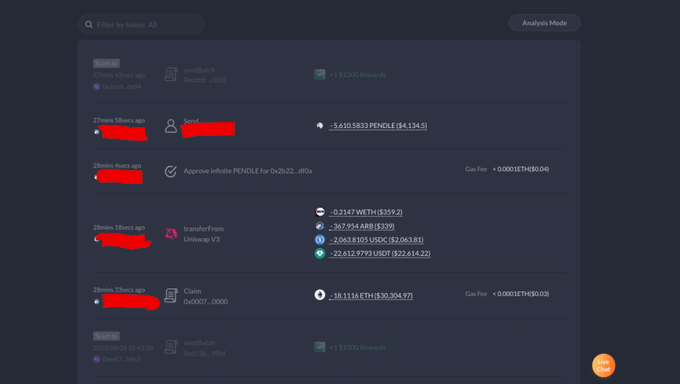Click the person icon on the Send row
Screen dimensions: 680x384
pyautogui.click(x=171, y=126)
